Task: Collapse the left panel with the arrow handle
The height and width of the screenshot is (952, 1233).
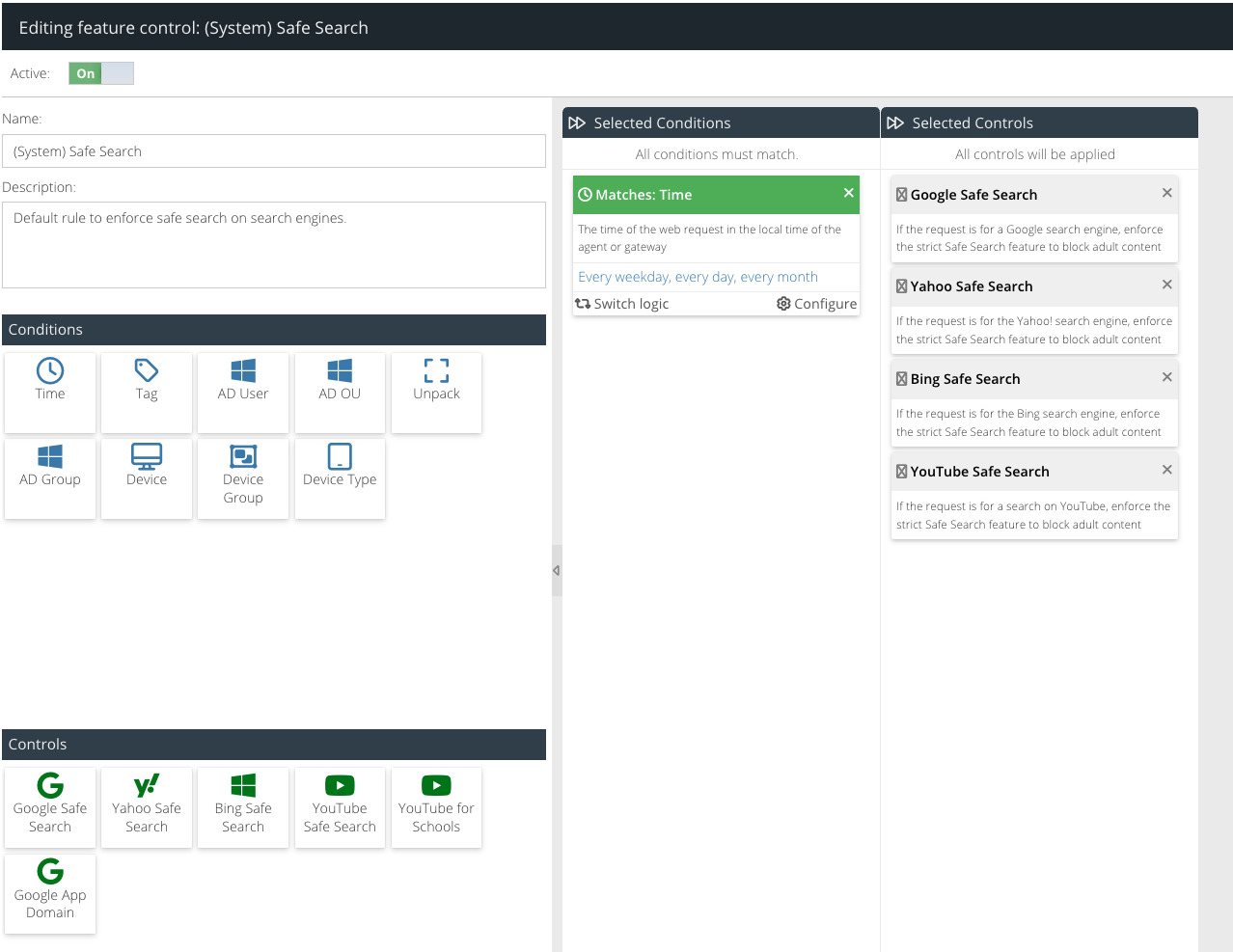Action: pos(557,571)
